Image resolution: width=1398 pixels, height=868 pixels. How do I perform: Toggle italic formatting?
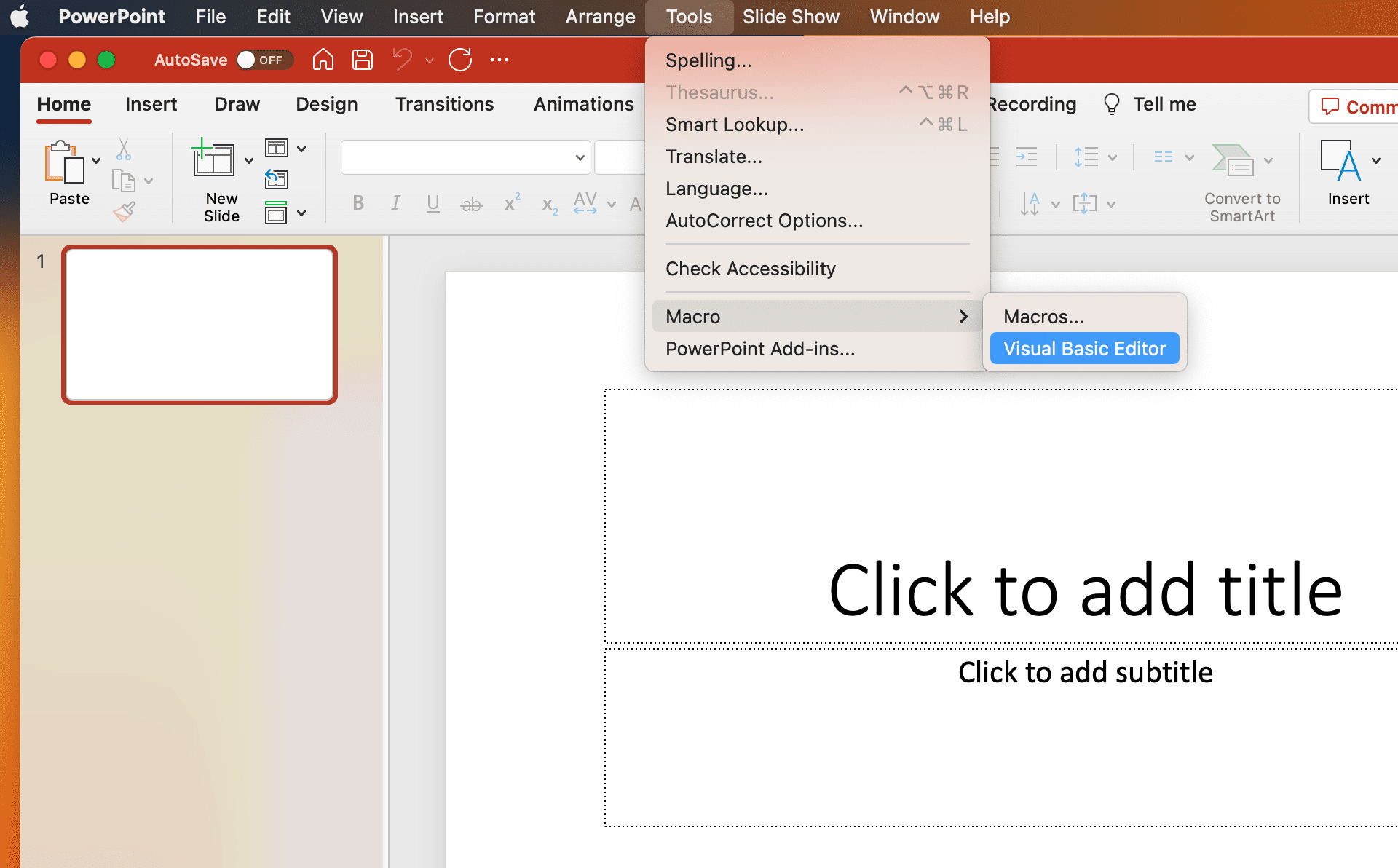pyautogui.click(x=395, y=204)
